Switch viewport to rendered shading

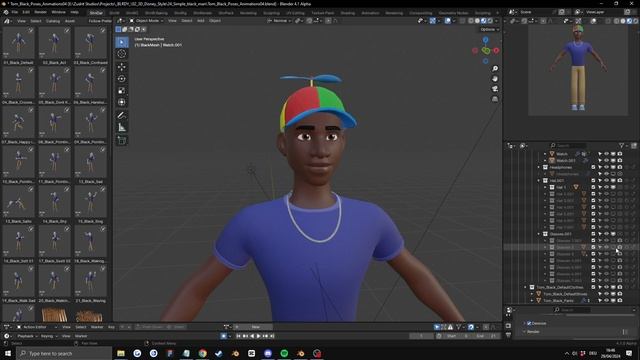490,20
